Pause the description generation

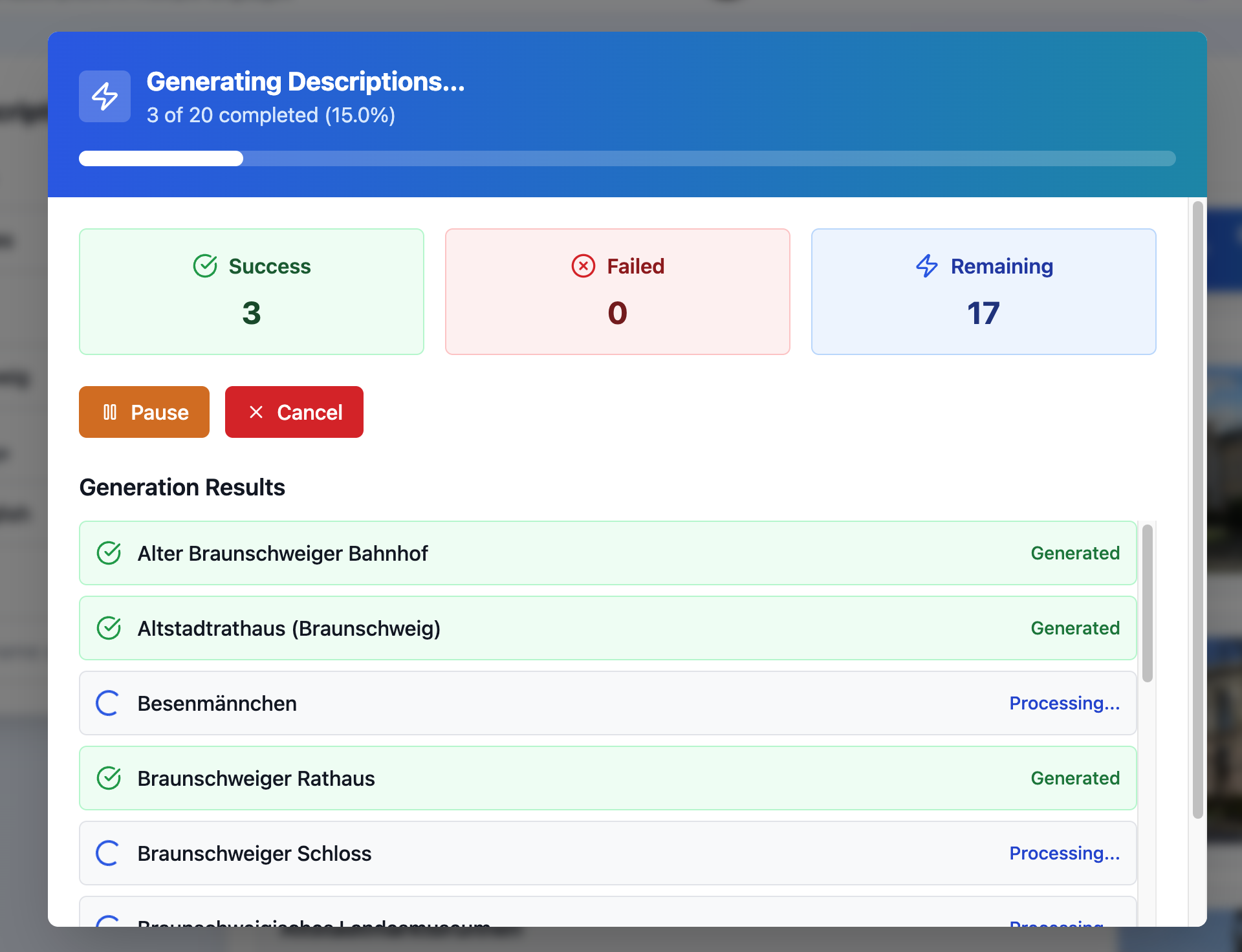[144, 412]
